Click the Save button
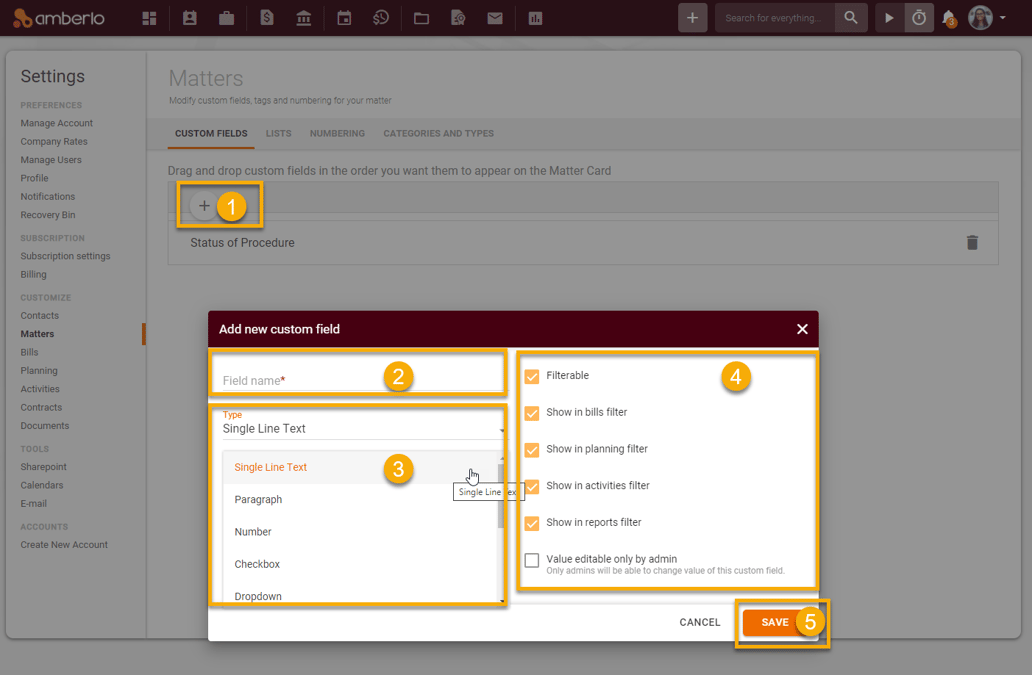 pos(774,621)
